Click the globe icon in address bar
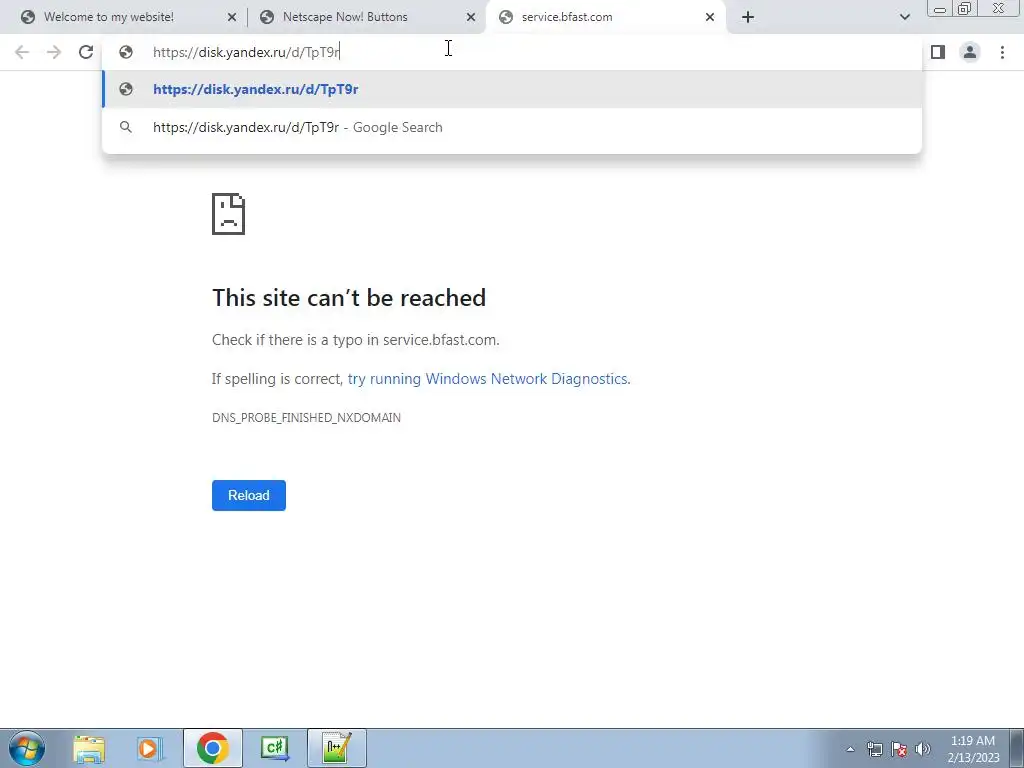The height and width of the screenshot is (768, 1024). coord(126,52)
